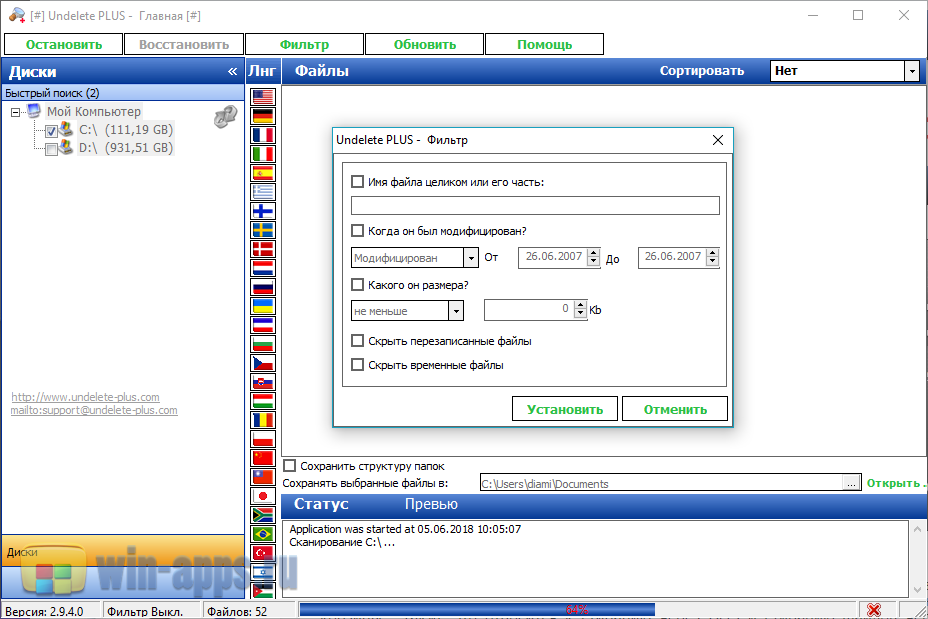Open the 'Модифицирован' dropdown
This screenshot has width=928, height=619.
point(471,257)
